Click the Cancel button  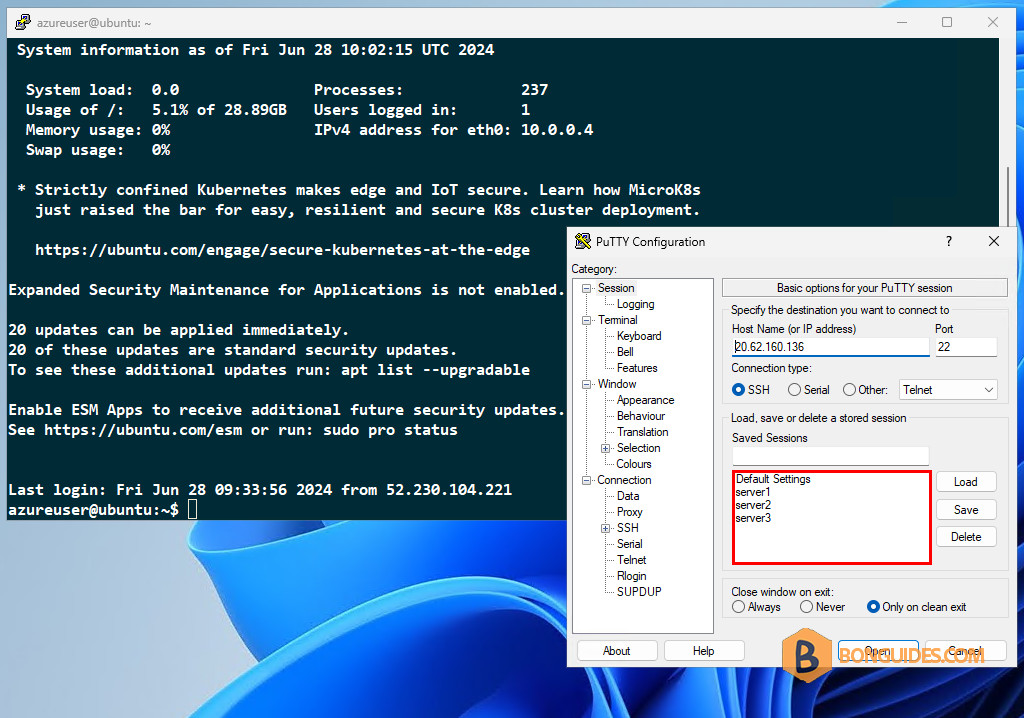click(x=965, y=651)
